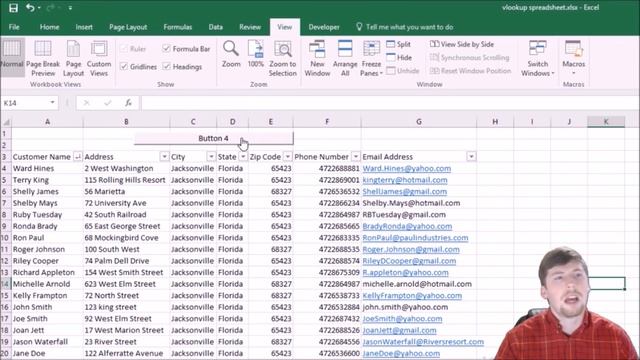The height and width of the screenshot is (360, 640).
Task: Toggle the Headings checkbox
Action: 166,67
